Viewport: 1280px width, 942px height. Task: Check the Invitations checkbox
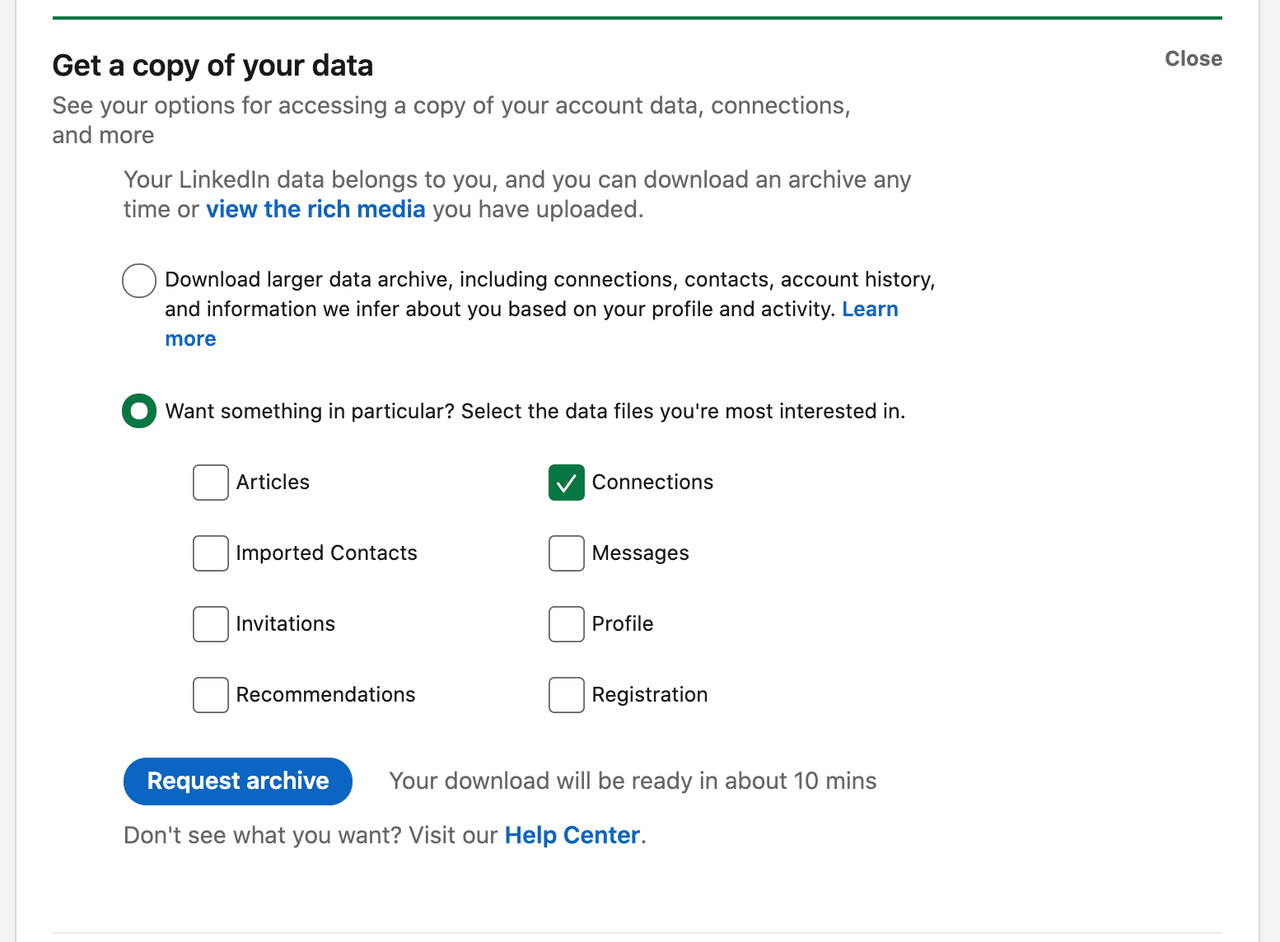click(x=210, y=624)
